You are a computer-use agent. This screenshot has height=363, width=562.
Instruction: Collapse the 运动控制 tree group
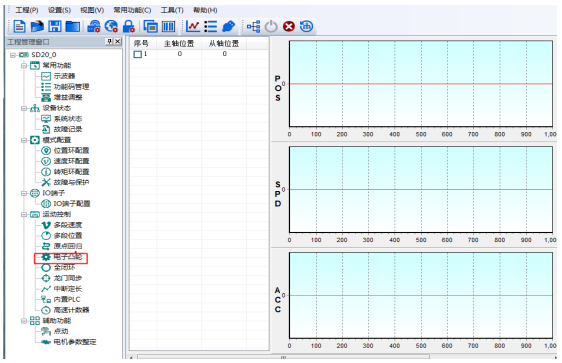(24, 214)
